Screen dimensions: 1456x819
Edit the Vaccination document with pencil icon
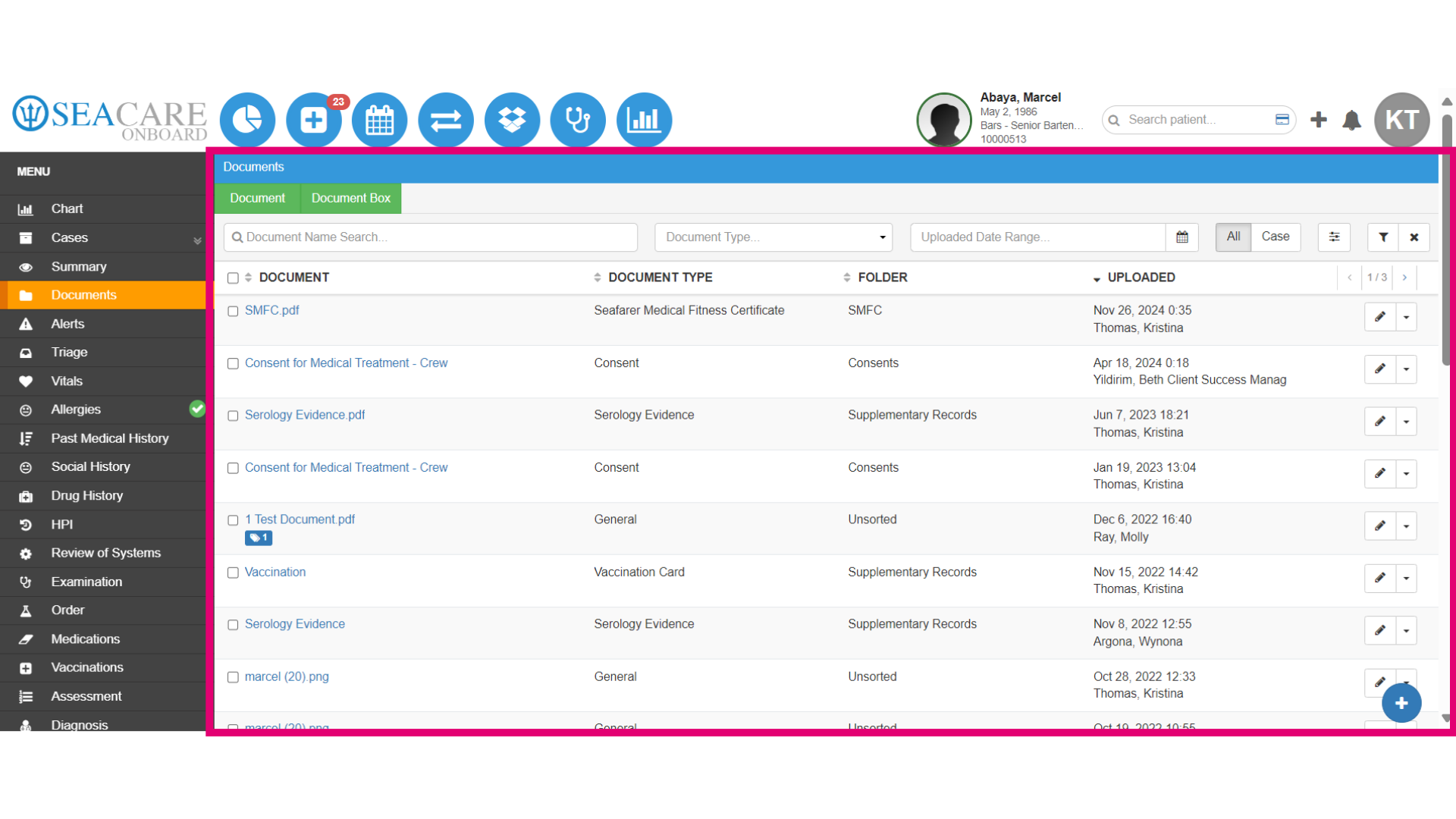pos(1380,579)
